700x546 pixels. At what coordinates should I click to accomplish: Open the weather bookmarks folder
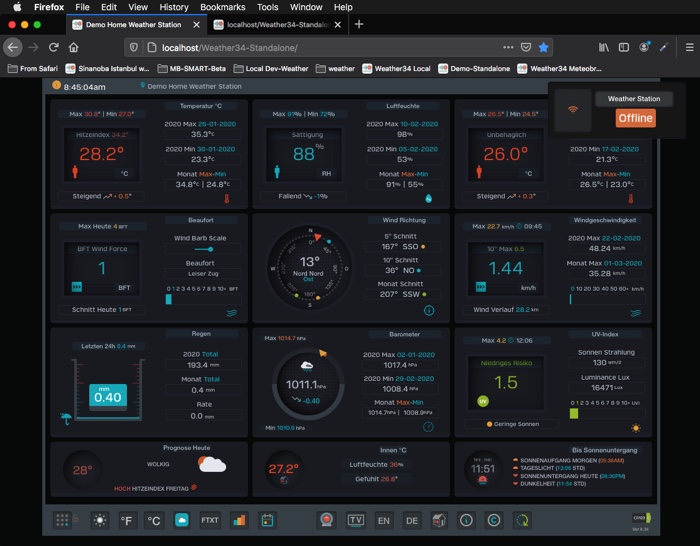point(335,69)
